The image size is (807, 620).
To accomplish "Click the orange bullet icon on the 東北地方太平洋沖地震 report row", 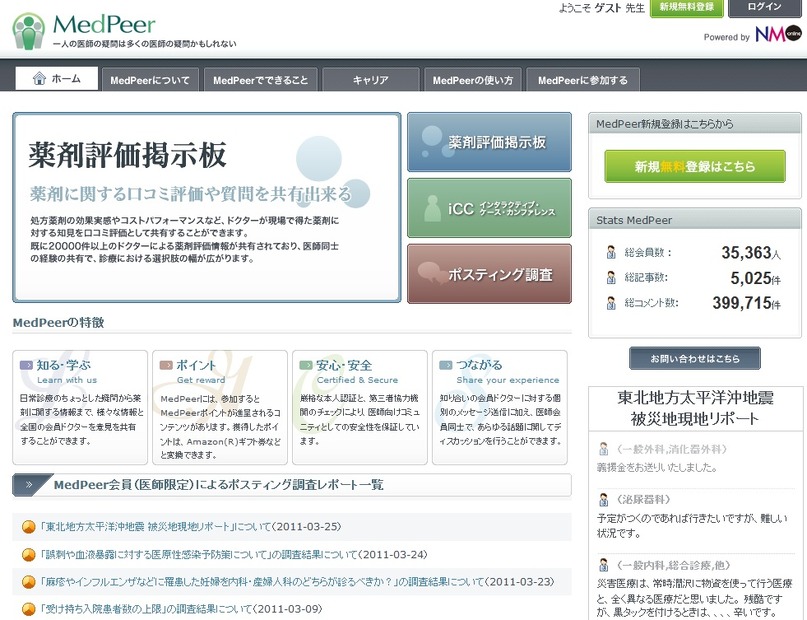I will point(28,527).
